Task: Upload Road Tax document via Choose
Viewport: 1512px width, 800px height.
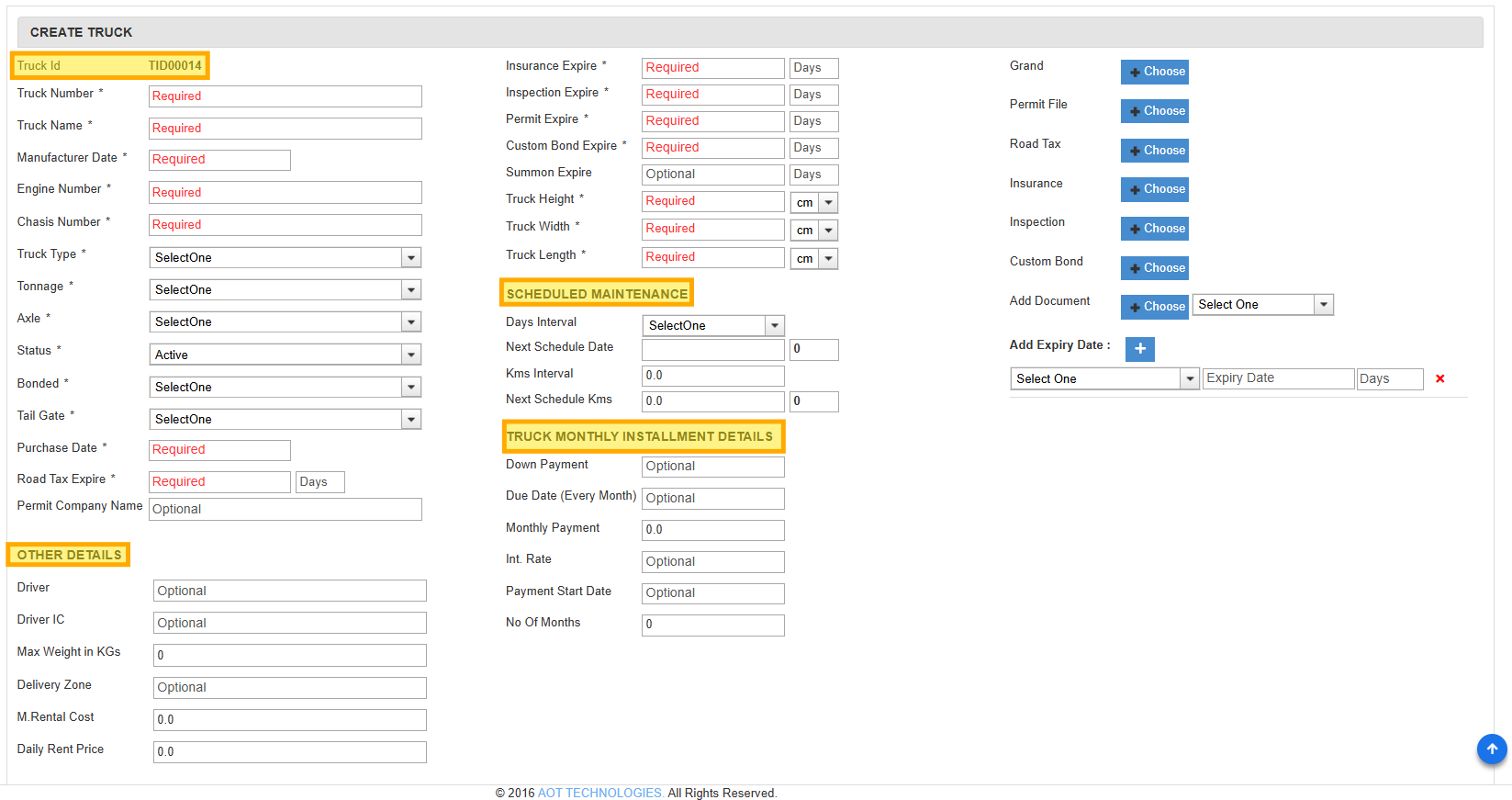Action: [1155, 151]
